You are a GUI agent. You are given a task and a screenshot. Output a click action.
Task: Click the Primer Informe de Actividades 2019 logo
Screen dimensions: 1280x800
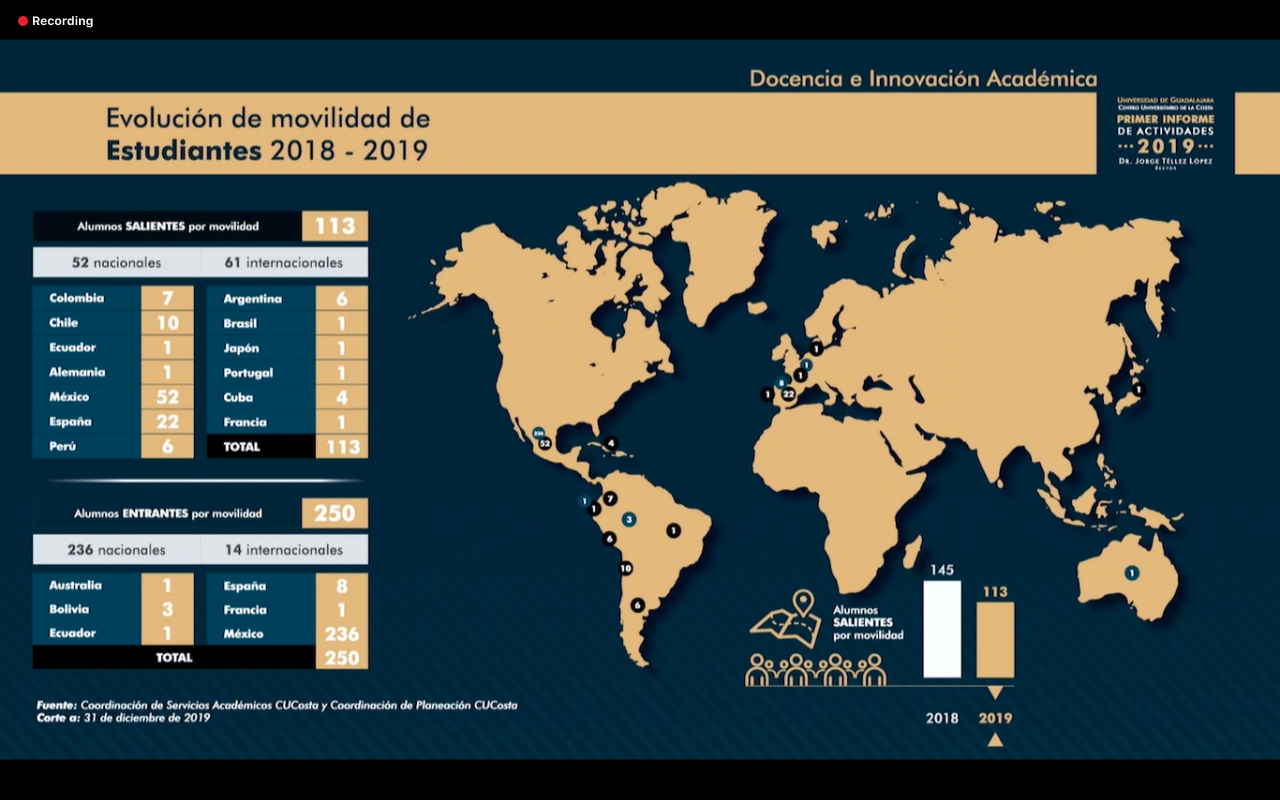click(1165, 134)
